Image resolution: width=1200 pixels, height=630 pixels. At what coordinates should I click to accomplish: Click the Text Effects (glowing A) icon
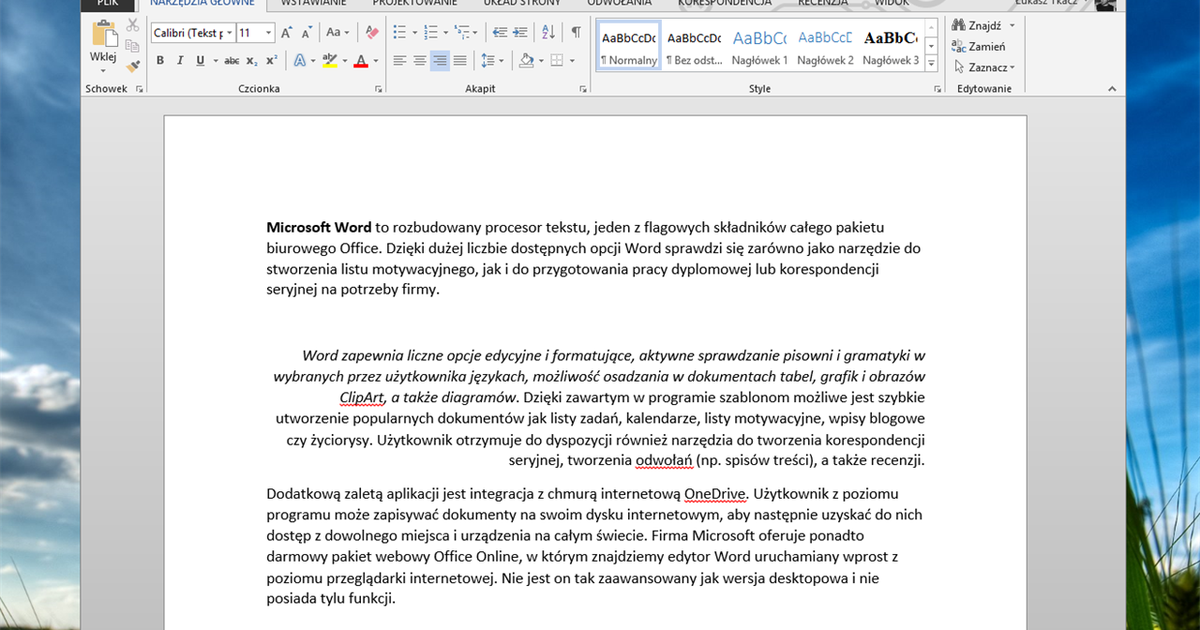click(300, 61)
